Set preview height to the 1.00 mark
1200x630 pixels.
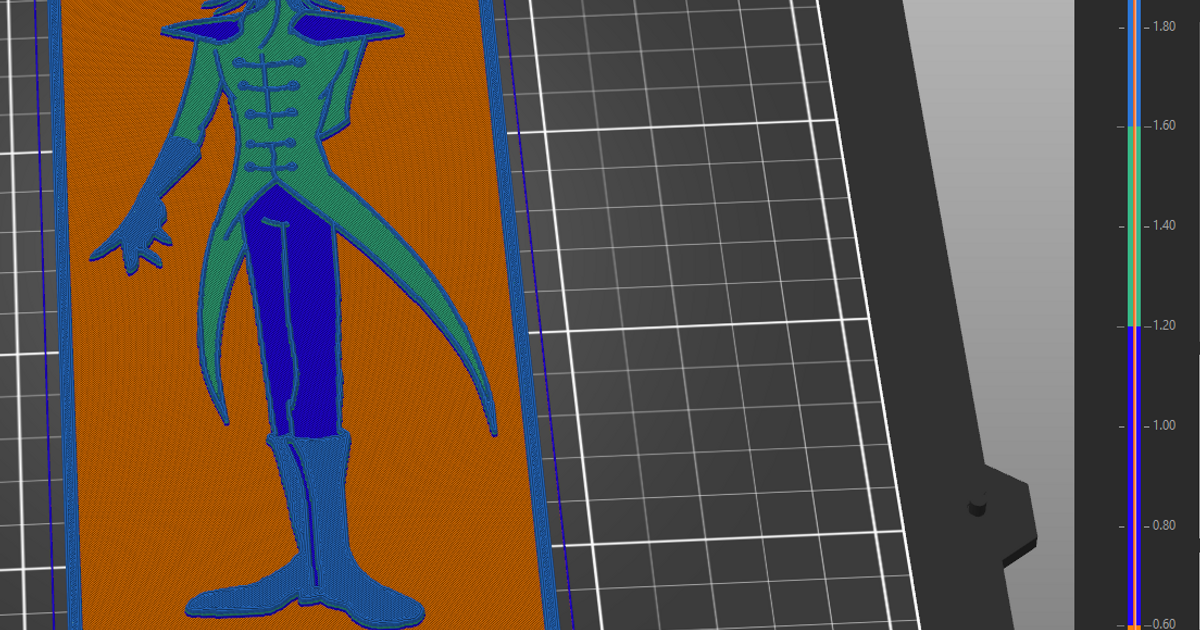[1133, 424]
